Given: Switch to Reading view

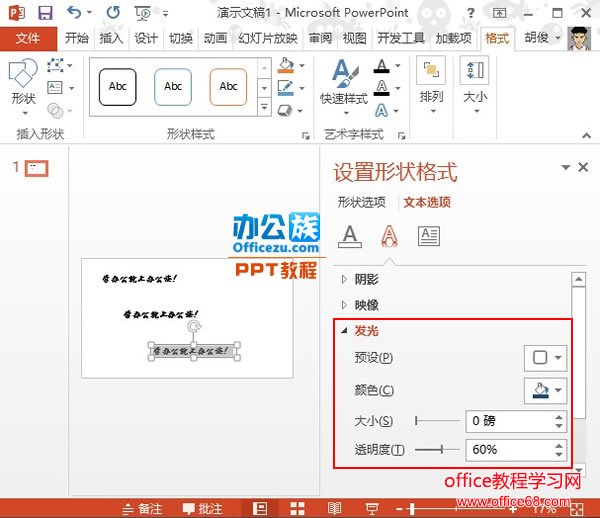Looking at the screenshot, I should 334,508.
